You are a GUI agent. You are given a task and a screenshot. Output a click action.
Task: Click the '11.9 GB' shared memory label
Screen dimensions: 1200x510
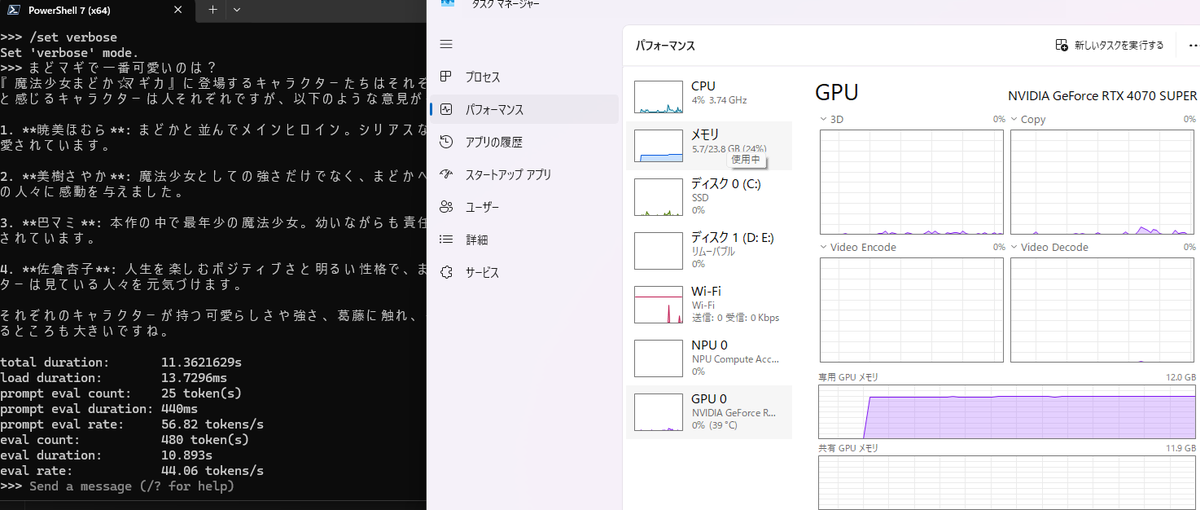pyautogui.click(x=1182, y=448)
